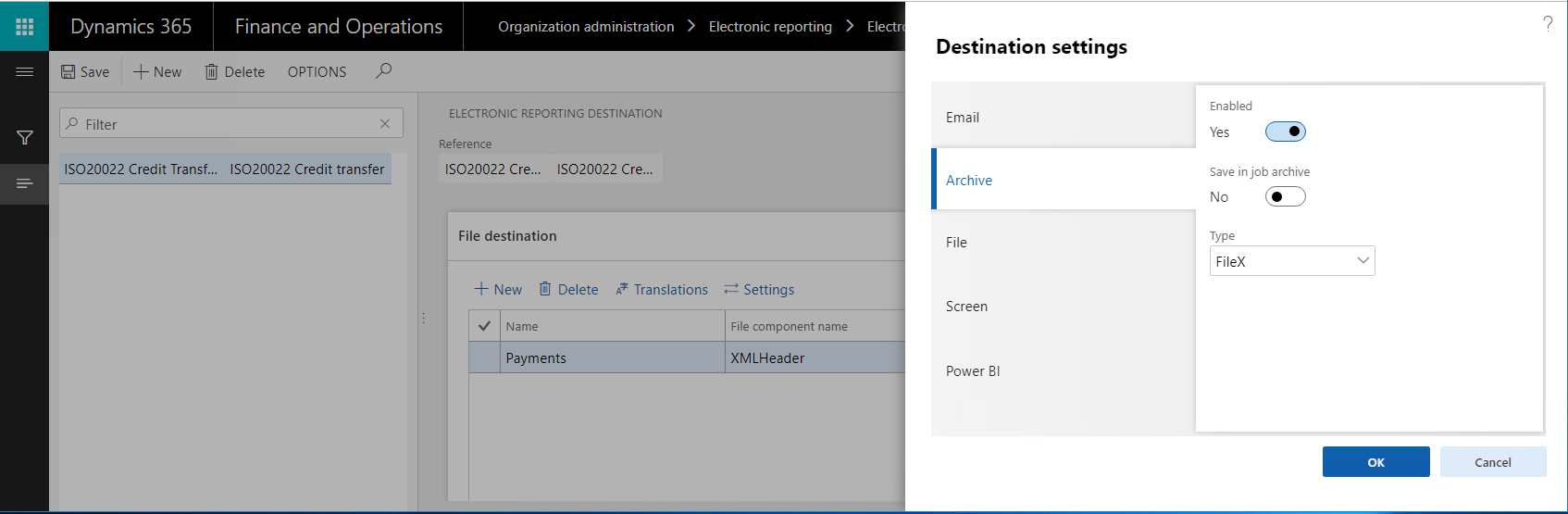Image resolution: width=1568 pixels, height=514 pixels.
Task: Open Organization administration breadcrumb
Action: tap(586, 26)
